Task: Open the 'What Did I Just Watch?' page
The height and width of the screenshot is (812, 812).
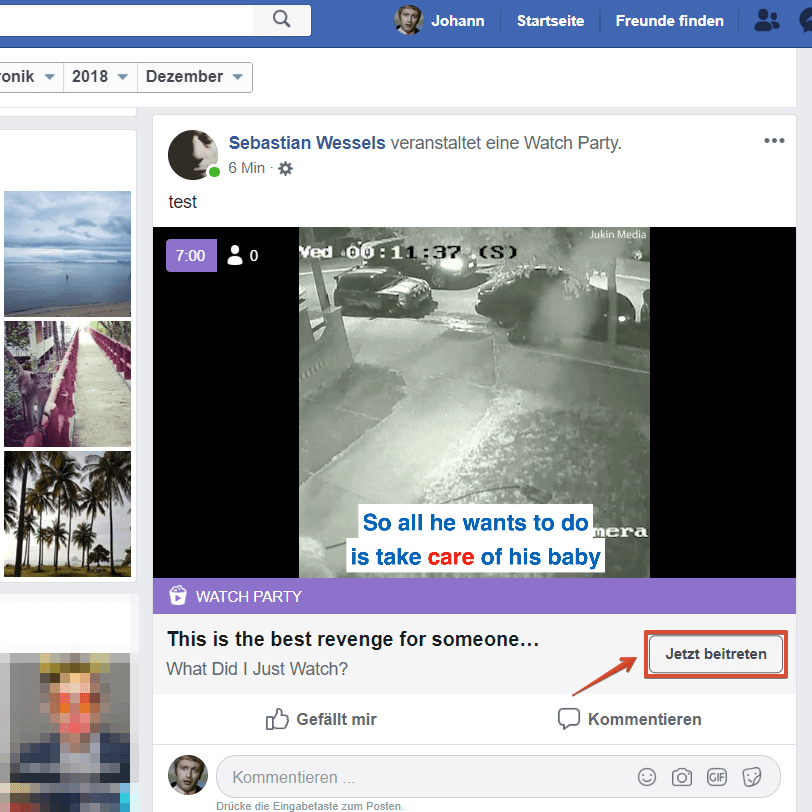Action: pos(257,669)
